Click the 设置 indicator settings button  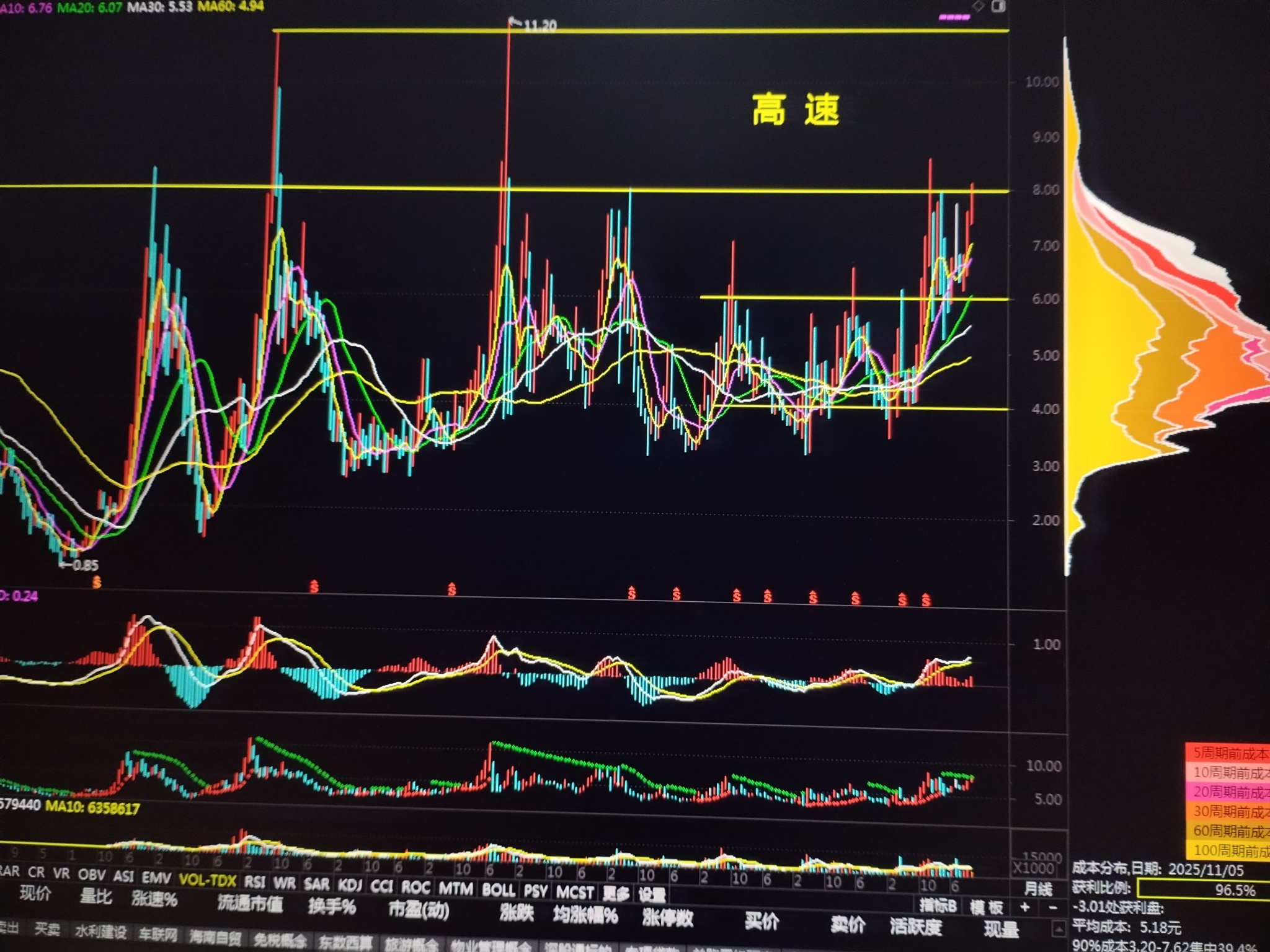pyautogui.click(x=651, y=894)
